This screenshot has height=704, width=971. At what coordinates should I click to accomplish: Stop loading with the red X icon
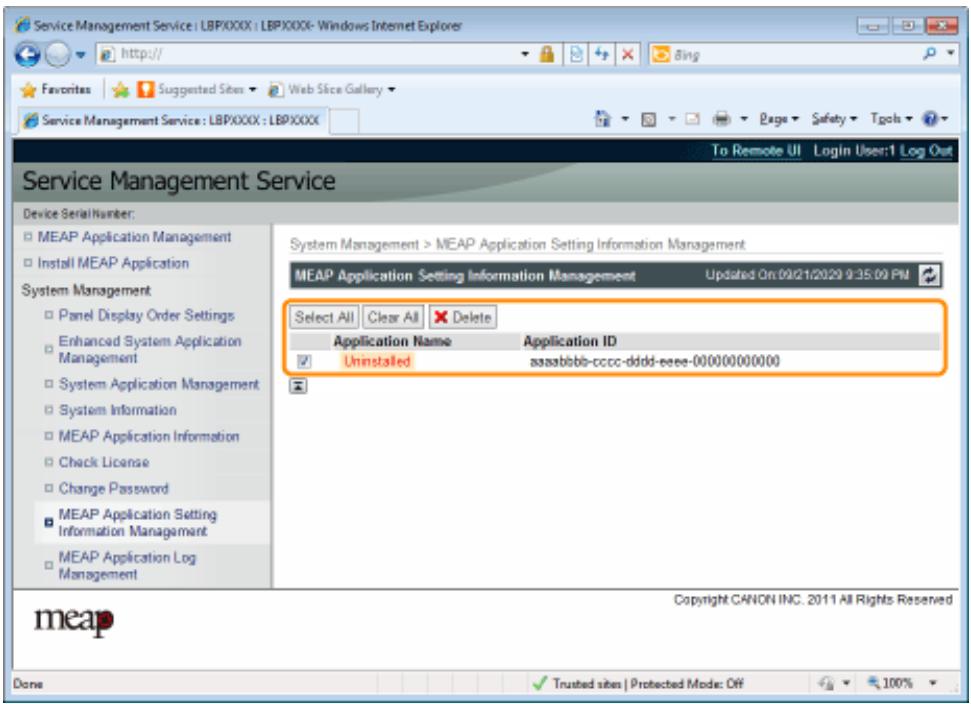tap(627, 54)
